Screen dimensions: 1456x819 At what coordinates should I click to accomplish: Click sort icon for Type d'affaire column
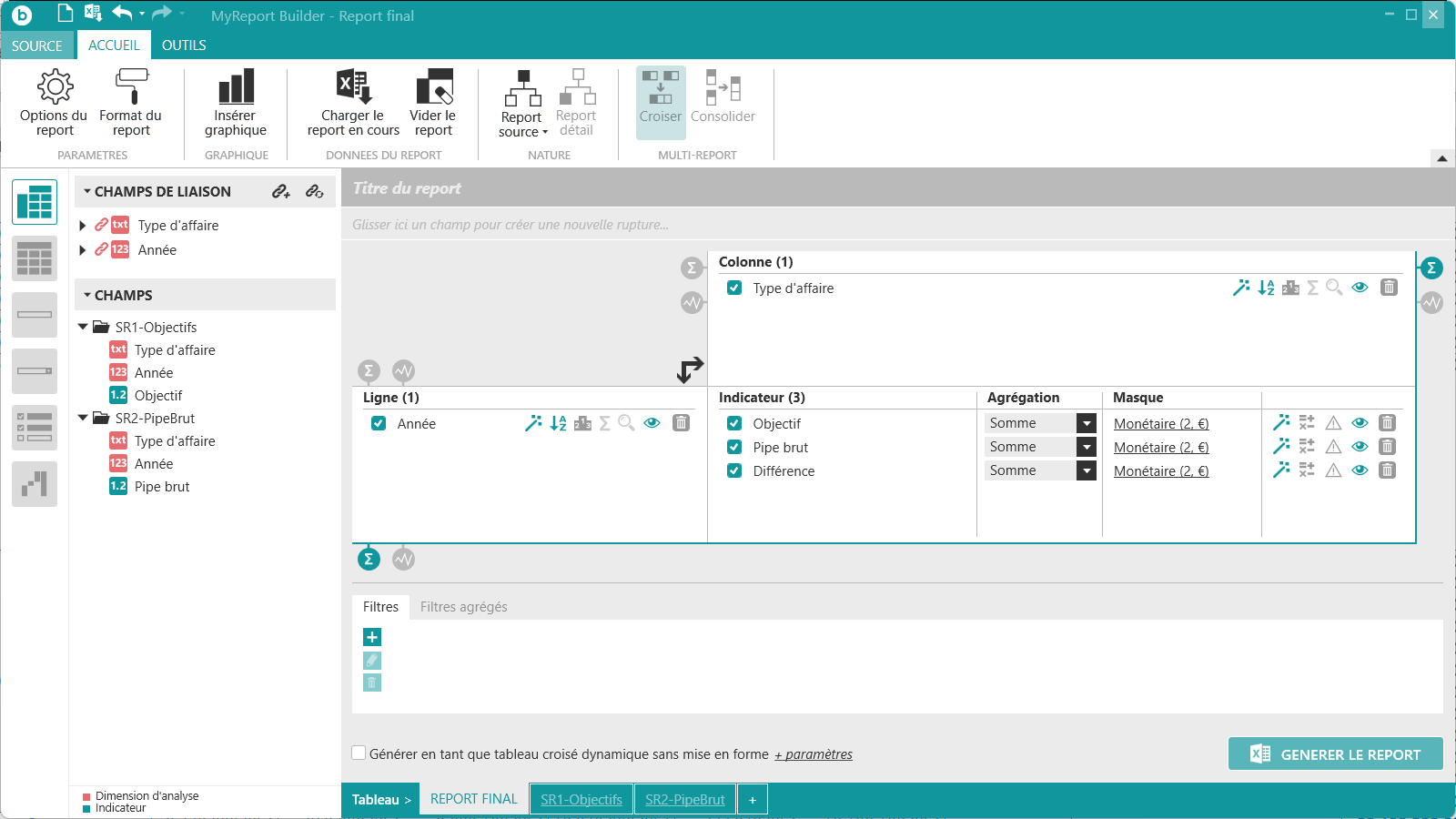(x=1266, y=288)
